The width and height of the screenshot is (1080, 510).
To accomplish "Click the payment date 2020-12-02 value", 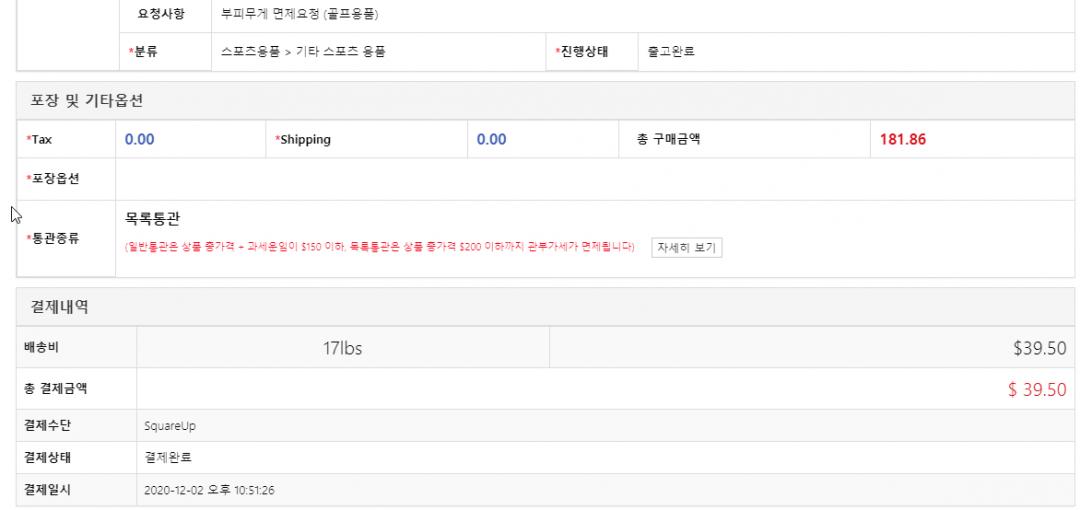I will tap(209, 490).
